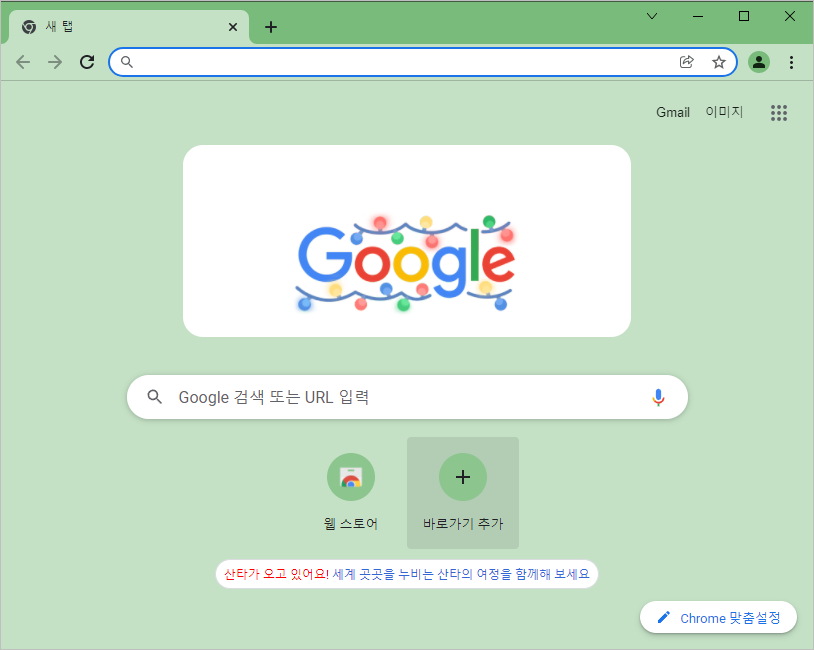The image size is (814, 650).
Task: Go forward with the forward arrow
Action: (x=55, y=62)
